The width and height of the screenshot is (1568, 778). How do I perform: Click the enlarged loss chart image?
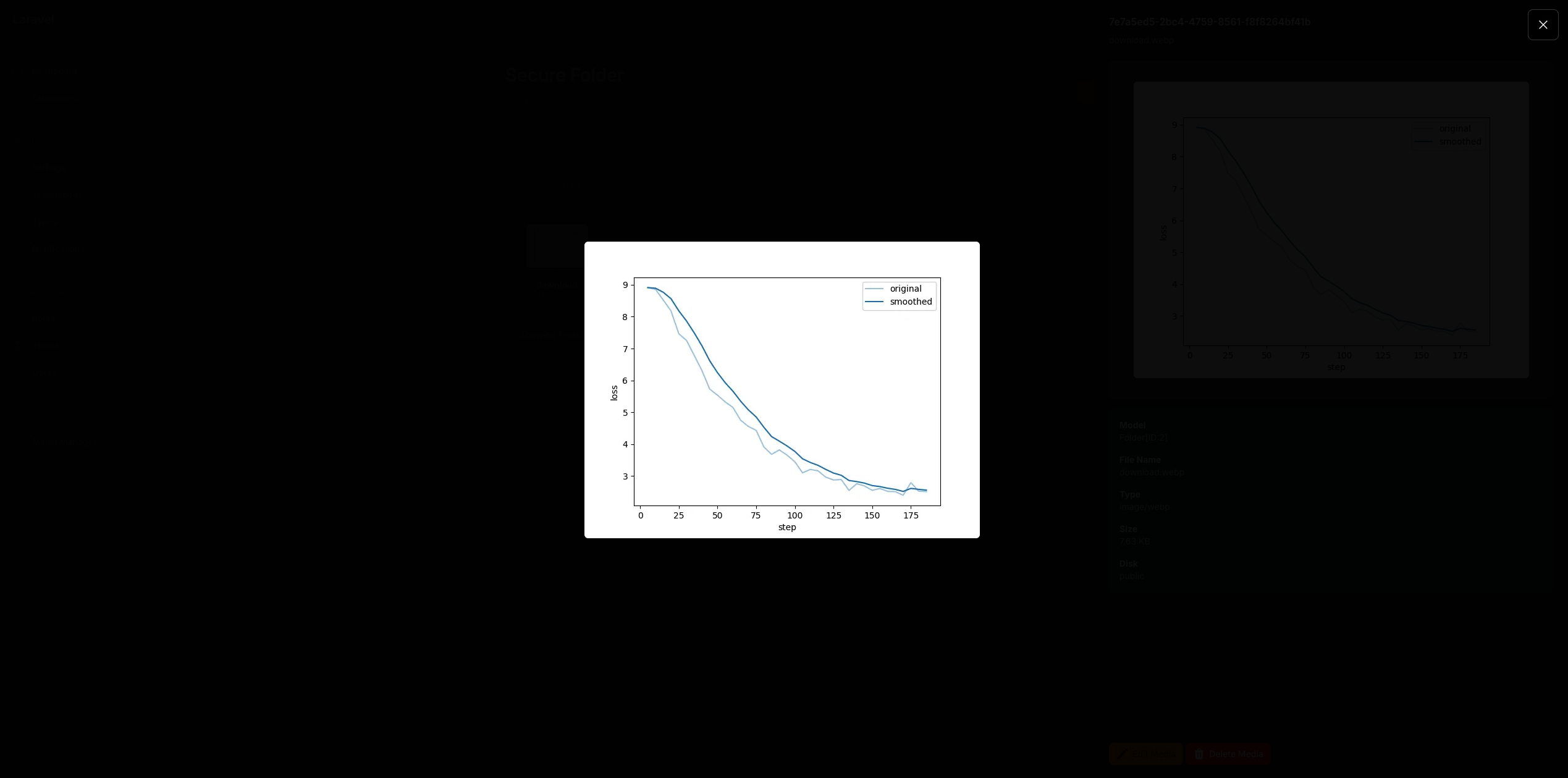pos(782,389)
